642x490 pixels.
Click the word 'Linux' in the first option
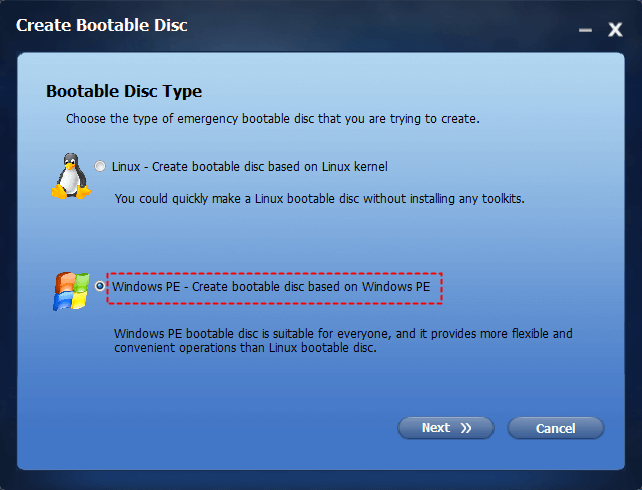pos(126,167)
